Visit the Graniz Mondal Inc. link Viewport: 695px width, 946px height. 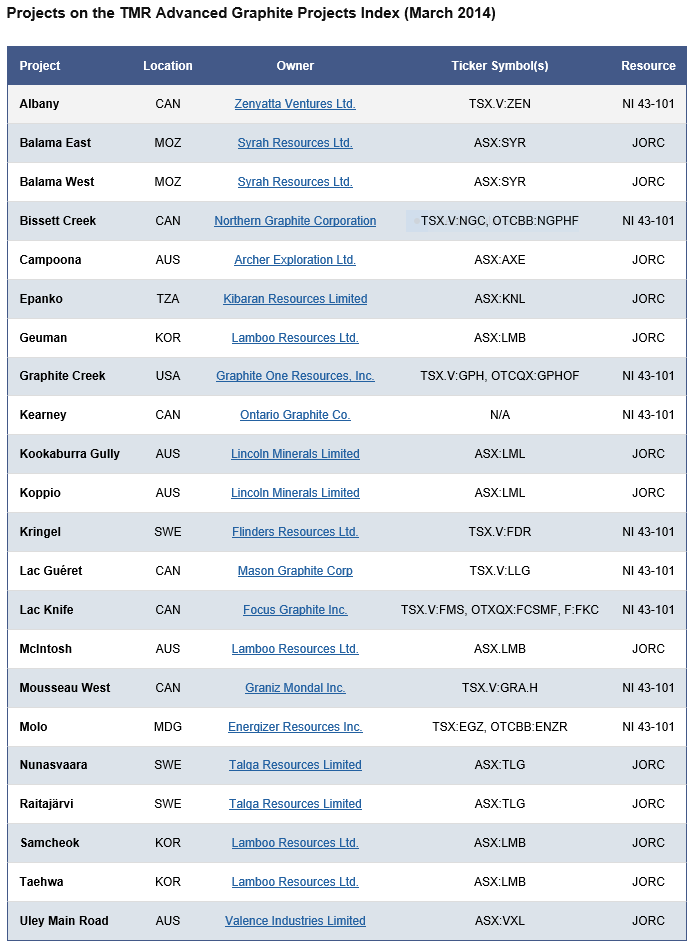(295, 688)
